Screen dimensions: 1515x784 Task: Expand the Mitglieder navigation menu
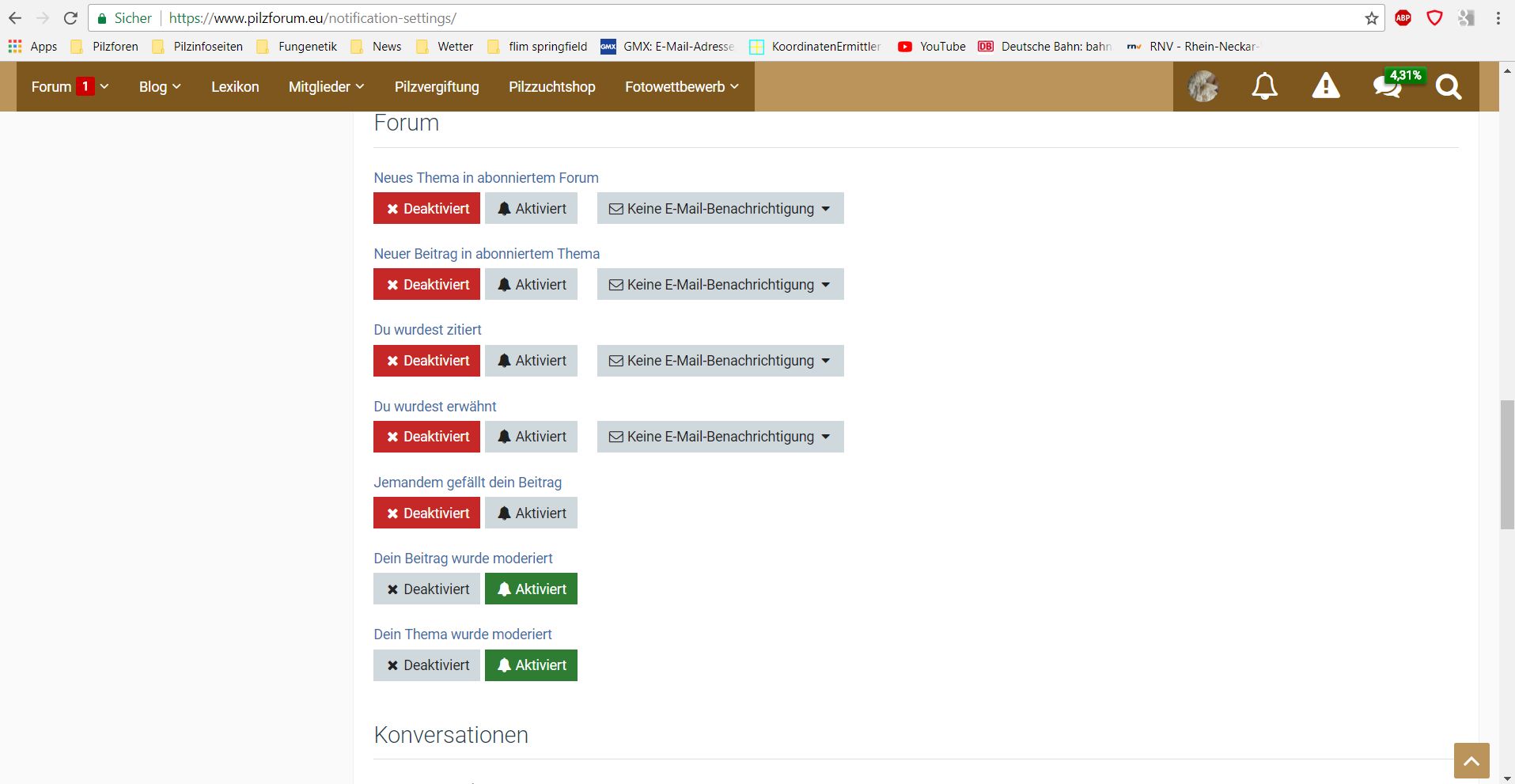(x=326, y=87)
